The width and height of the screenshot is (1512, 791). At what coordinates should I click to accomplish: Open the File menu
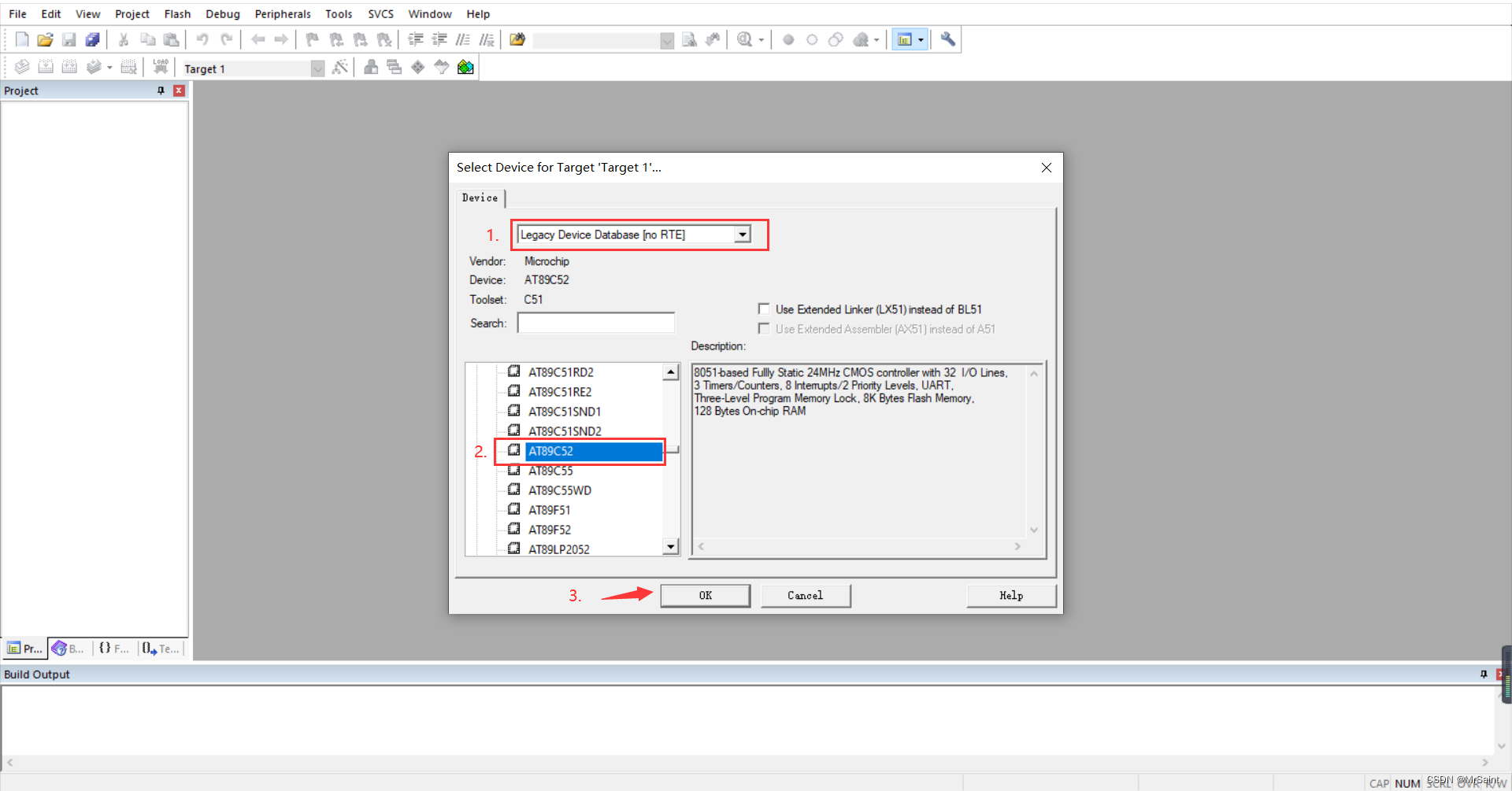17,13
